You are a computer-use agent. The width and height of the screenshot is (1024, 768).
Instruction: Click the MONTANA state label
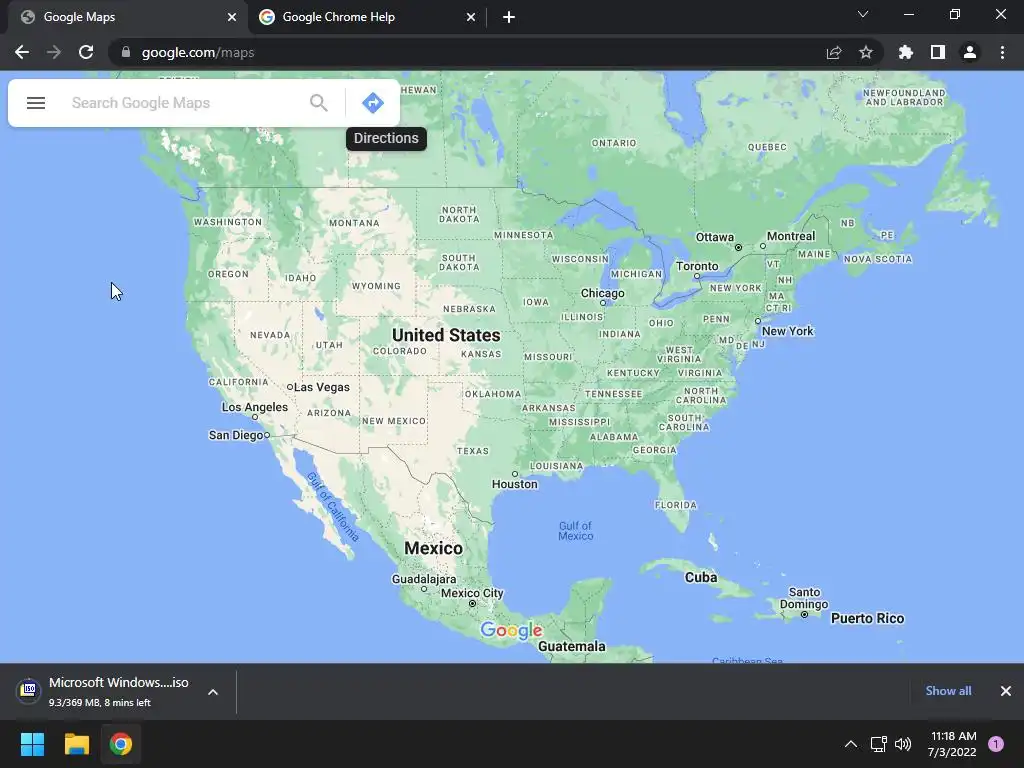pyautogui.click(x=354, y=223)
